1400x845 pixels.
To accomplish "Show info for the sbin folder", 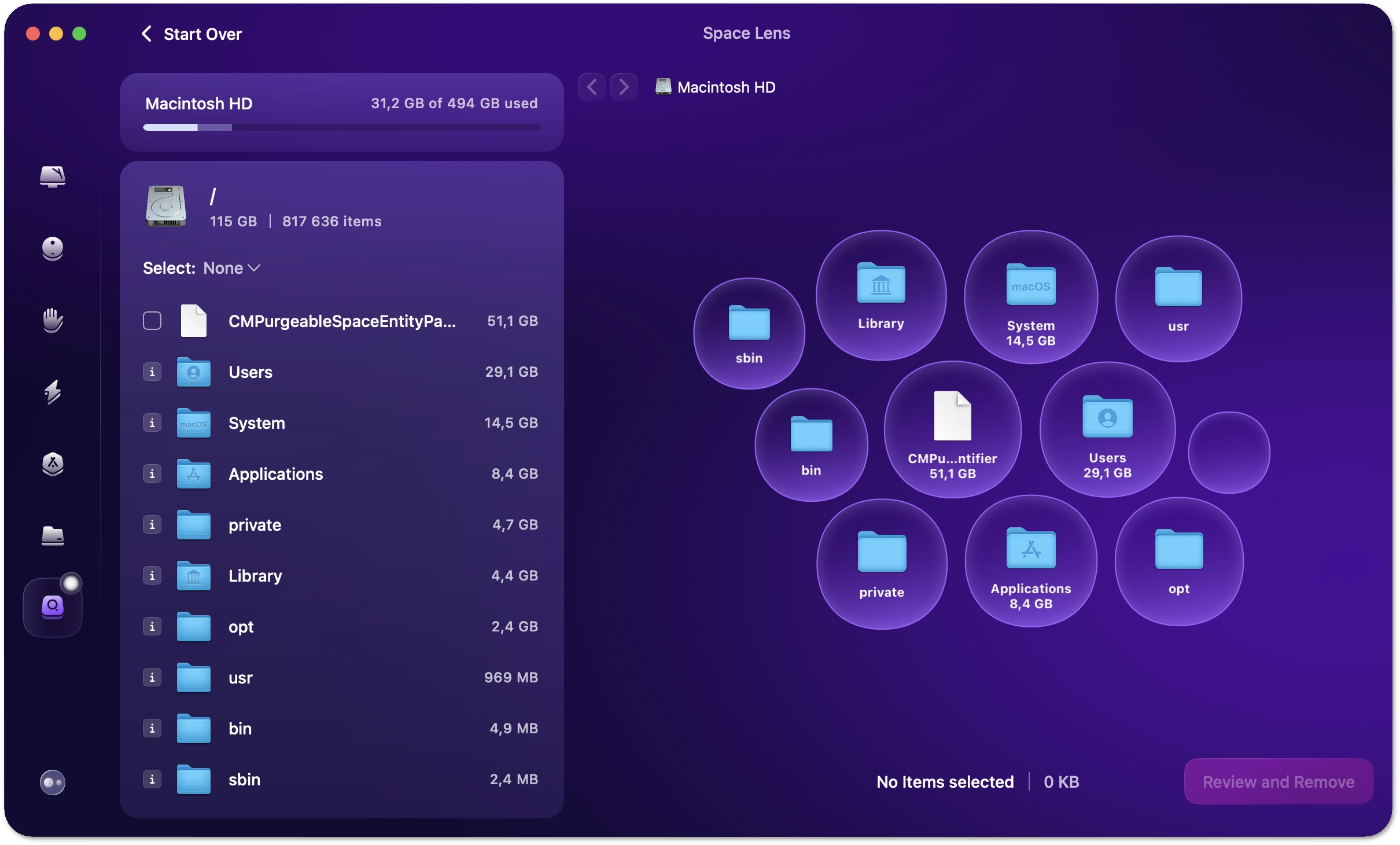I will tap(152, 779).
